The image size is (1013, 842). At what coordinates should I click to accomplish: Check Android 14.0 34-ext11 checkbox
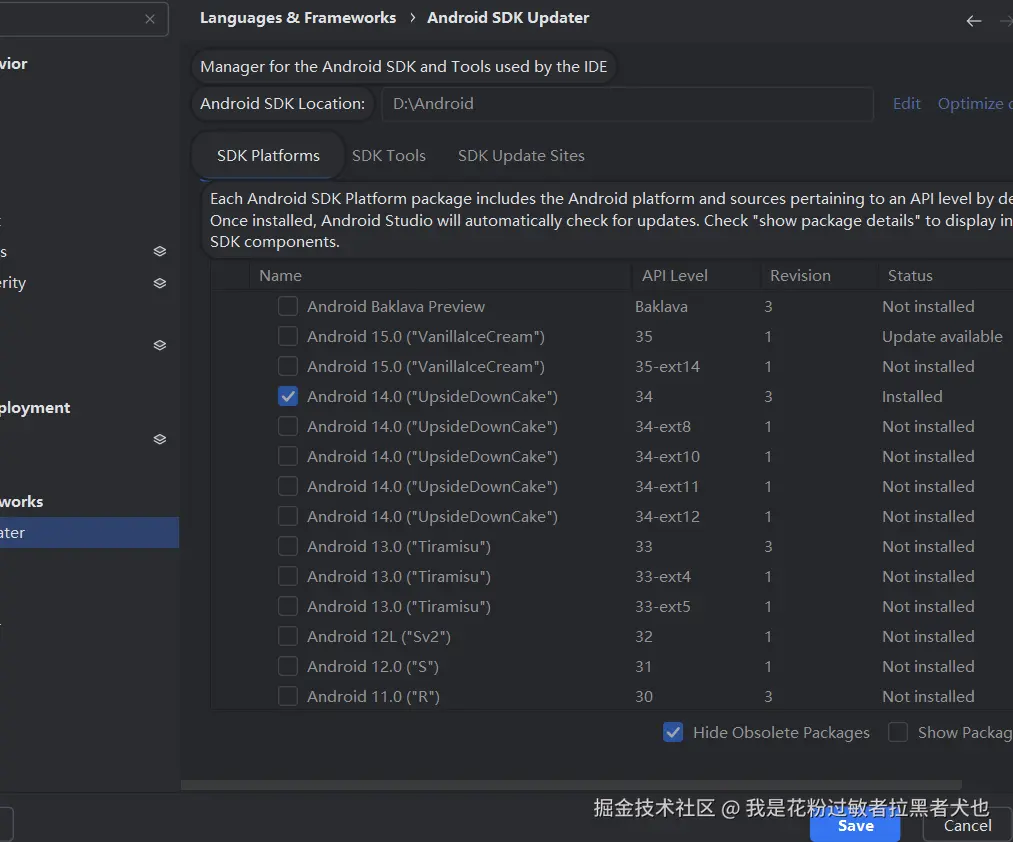click(287, 486)
